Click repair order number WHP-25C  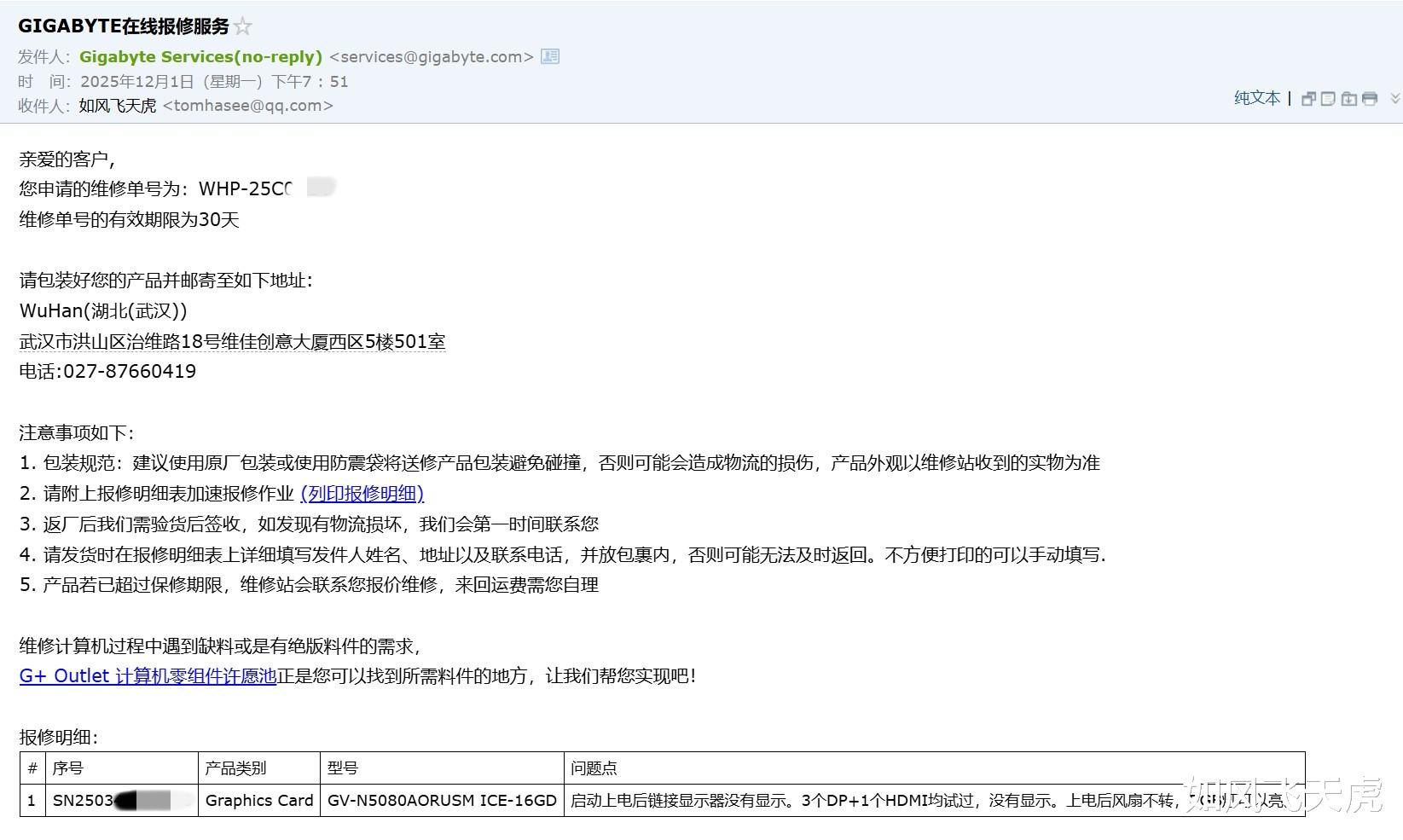pos(246,189)
